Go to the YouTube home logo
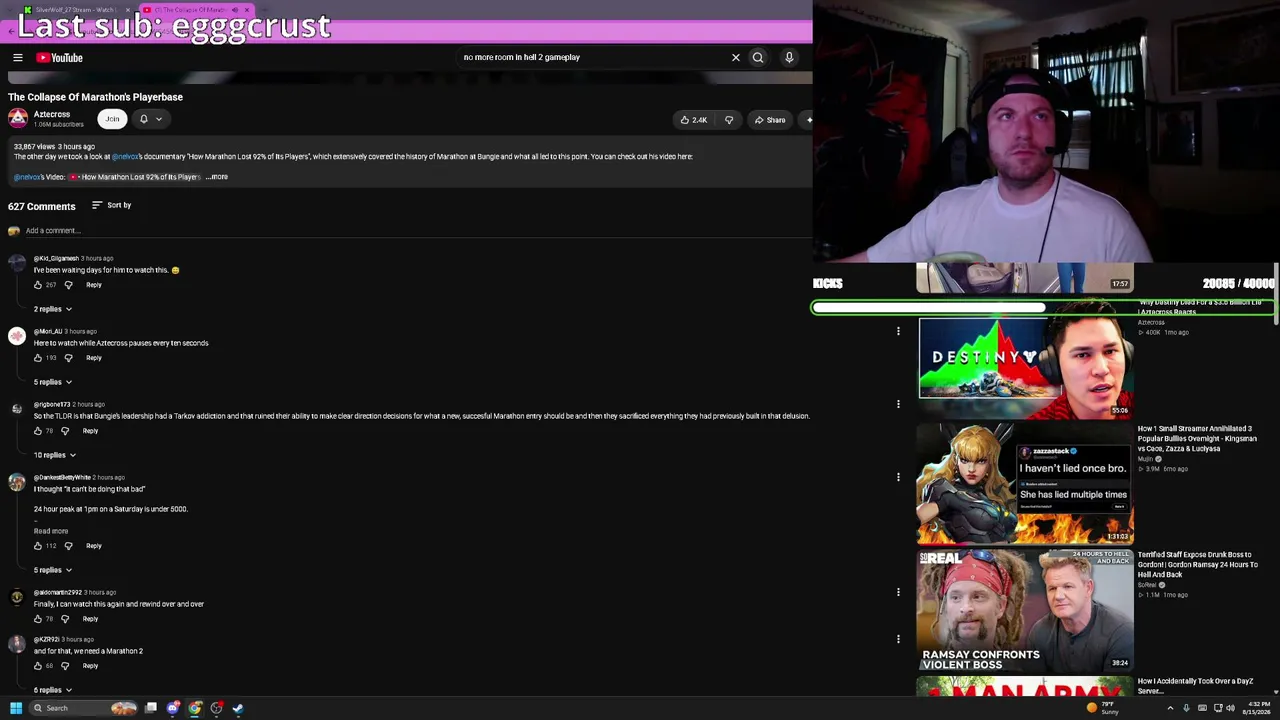This screenshot has width=1280, height=720. coord(60,58)
